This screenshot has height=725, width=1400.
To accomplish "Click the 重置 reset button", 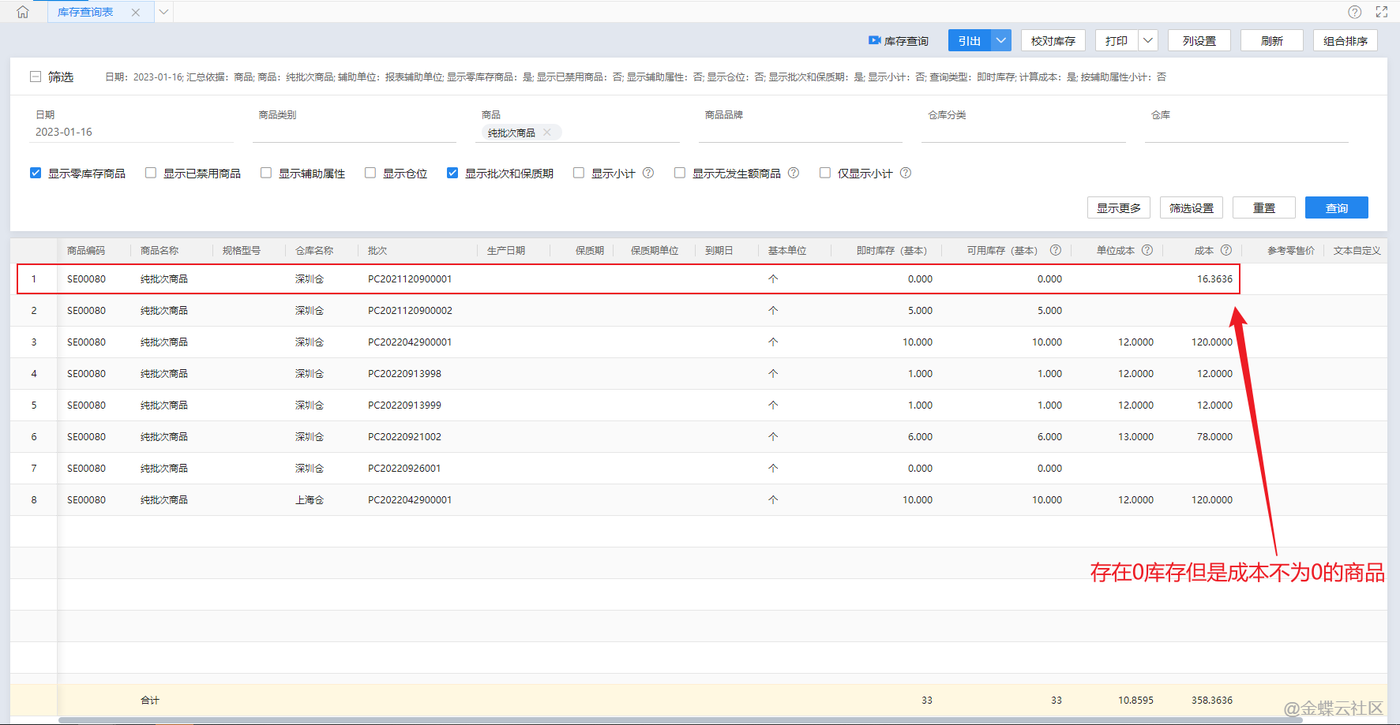I will pos(1264,208).
